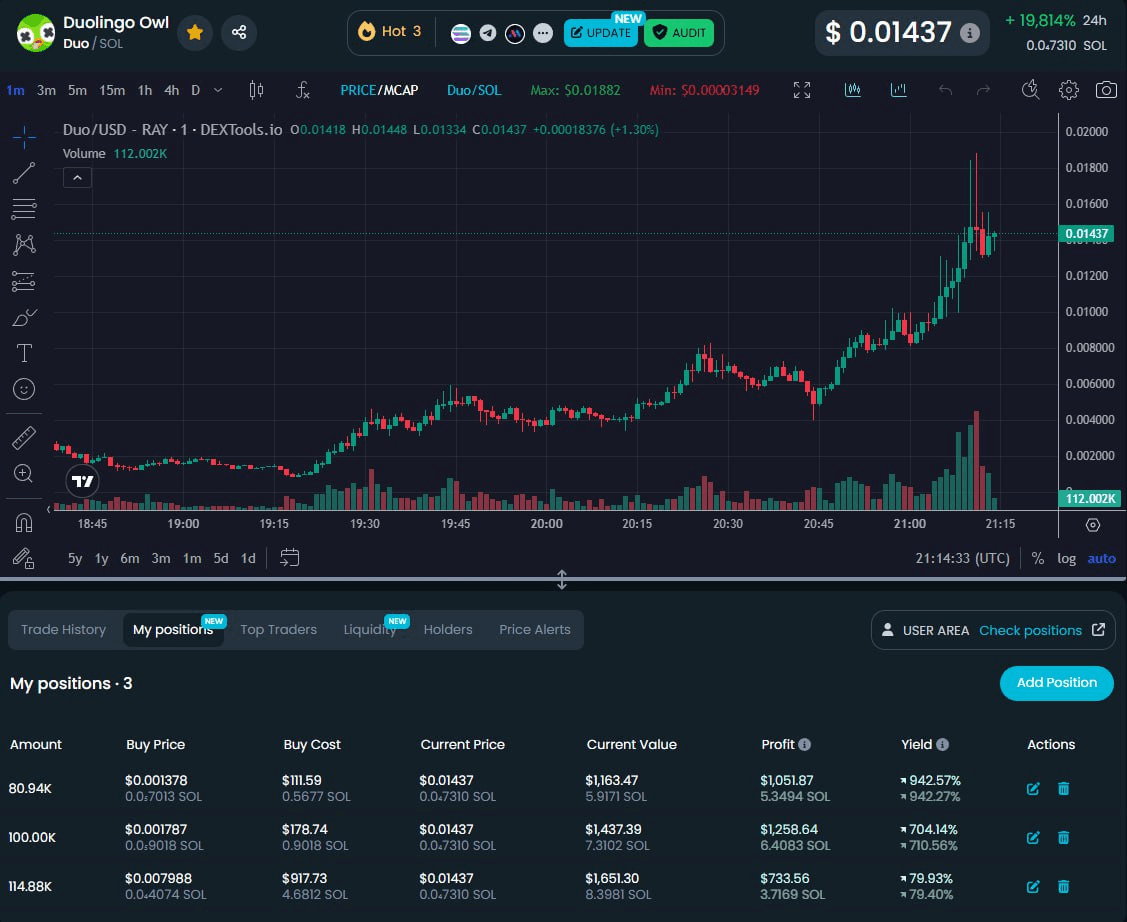This screenshot has height=922, width=1127.
Task: Click the panel resize handle below chart
Action: click(x=562, y=579)
